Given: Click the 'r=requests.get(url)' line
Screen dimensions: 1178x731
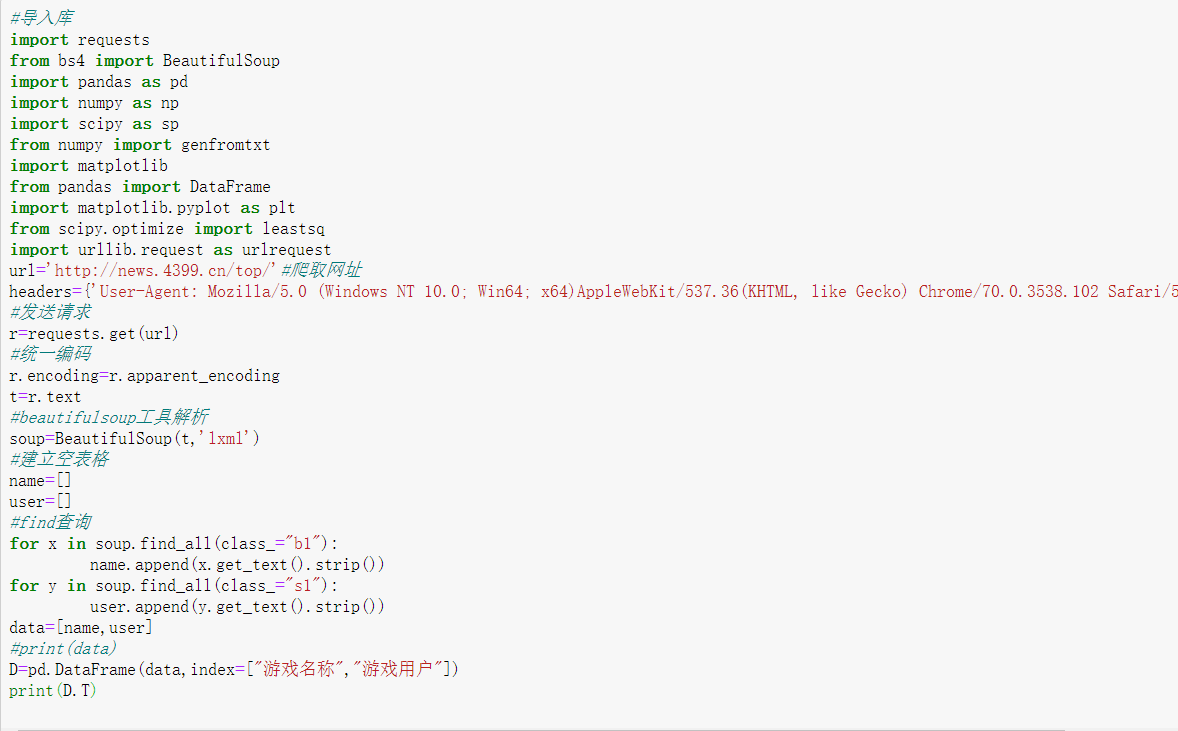Looking at the screenshot, I should [94, 334].
